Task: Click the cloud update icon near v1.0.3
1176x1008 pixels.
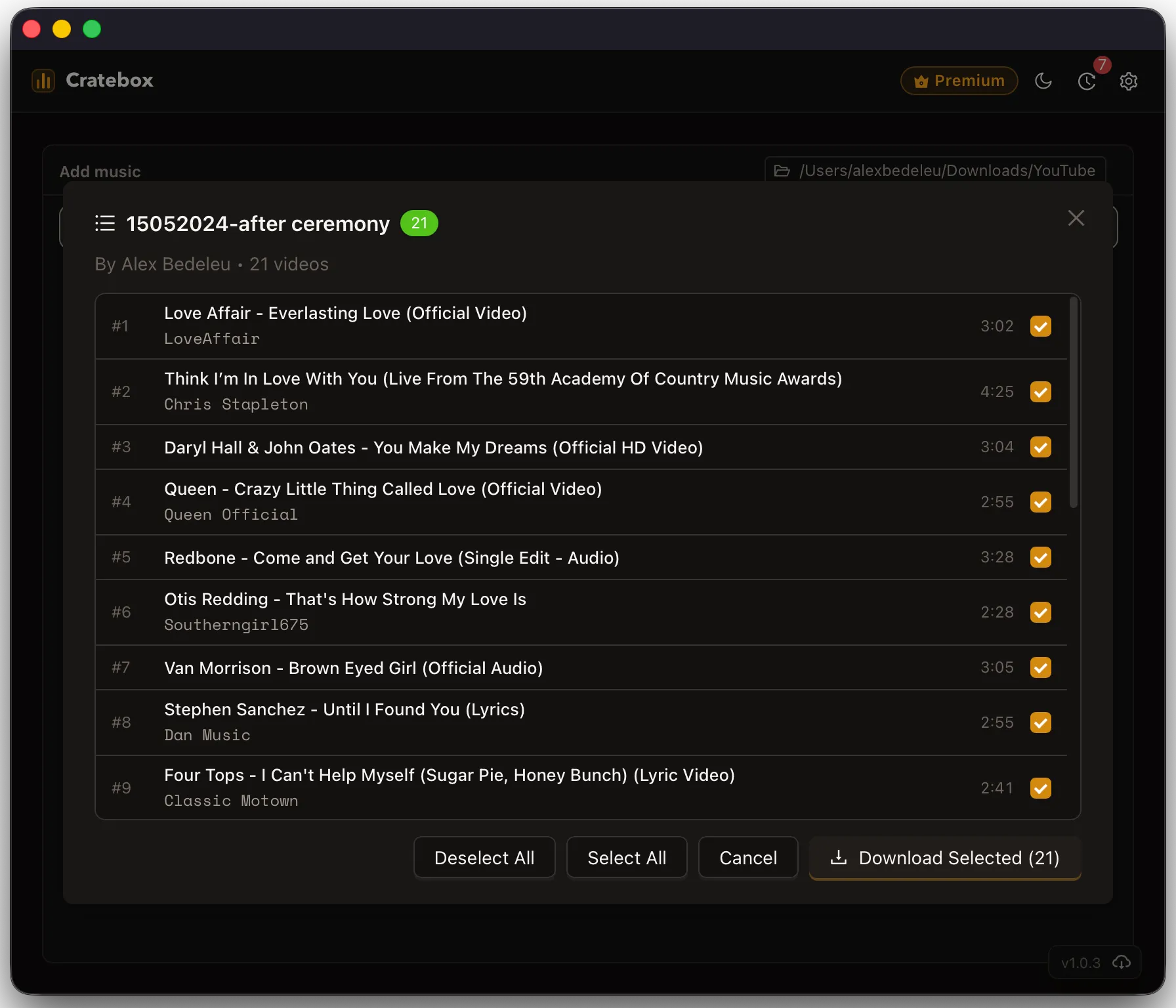Action: (x=1122, y=963)
